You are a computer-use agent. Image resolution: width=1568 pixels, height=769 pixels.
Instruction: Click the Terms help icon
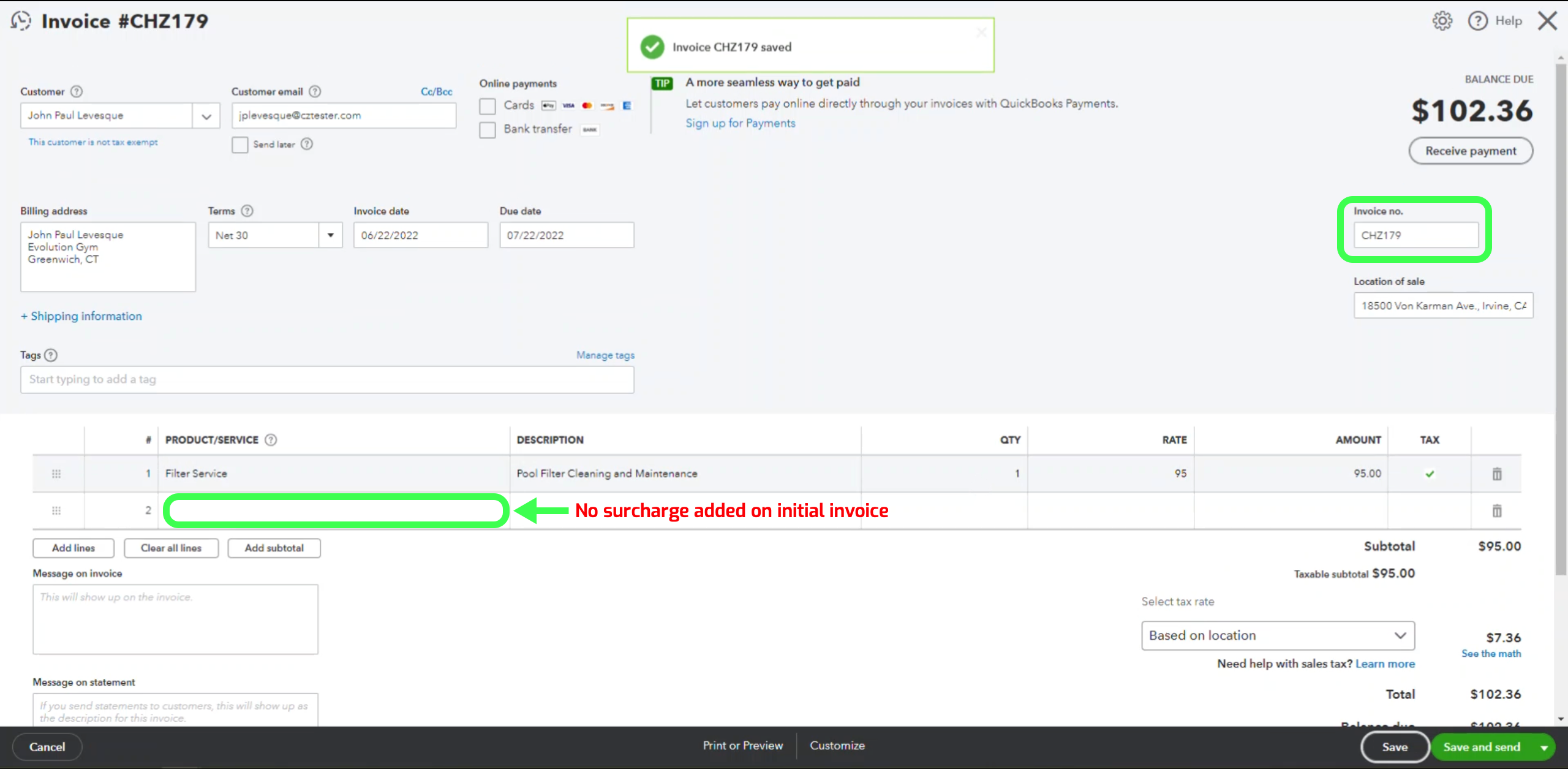(247, 211)
